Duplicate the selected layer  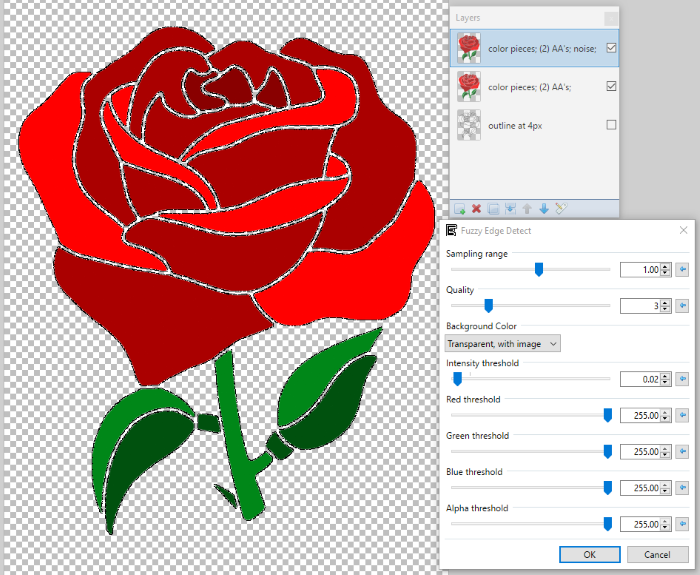tap(493, 208)
